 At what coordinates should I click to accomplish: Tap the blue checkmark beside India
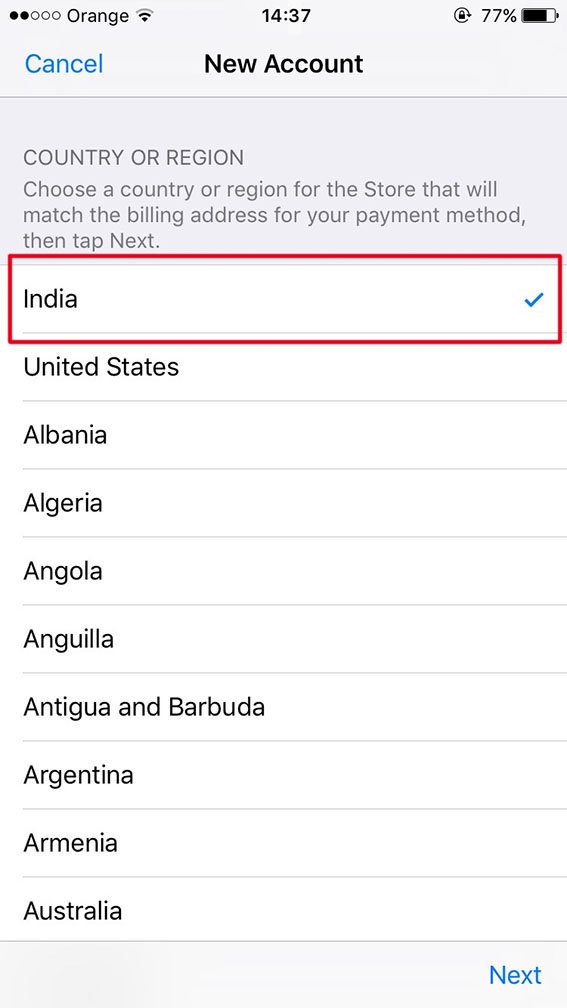[x=534, y=299]
